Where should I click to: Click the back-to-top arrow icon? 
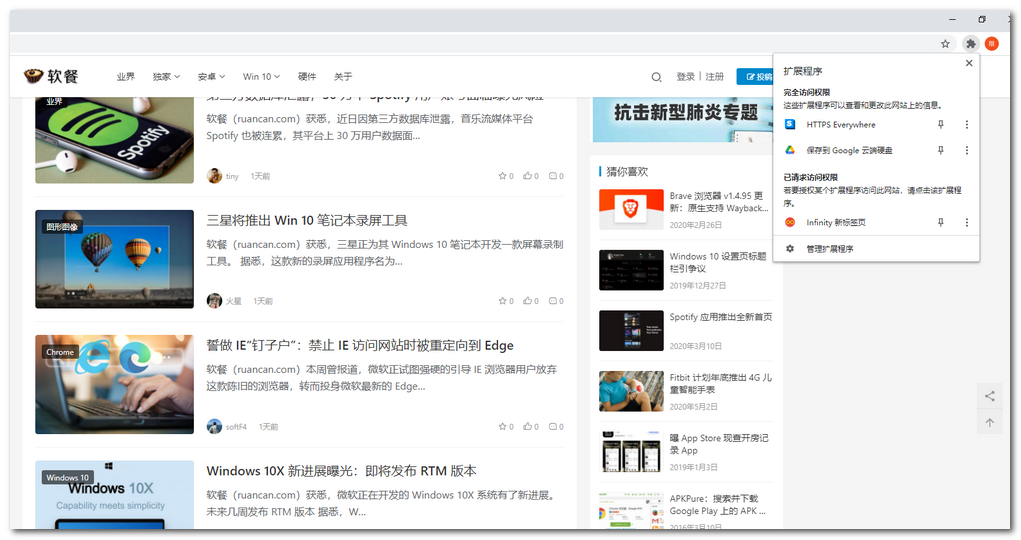[x=990, y=423]
